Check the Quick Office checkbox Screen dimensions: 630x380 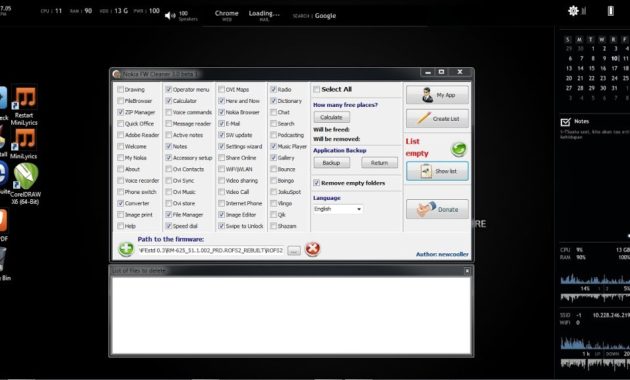pos(121,123)
